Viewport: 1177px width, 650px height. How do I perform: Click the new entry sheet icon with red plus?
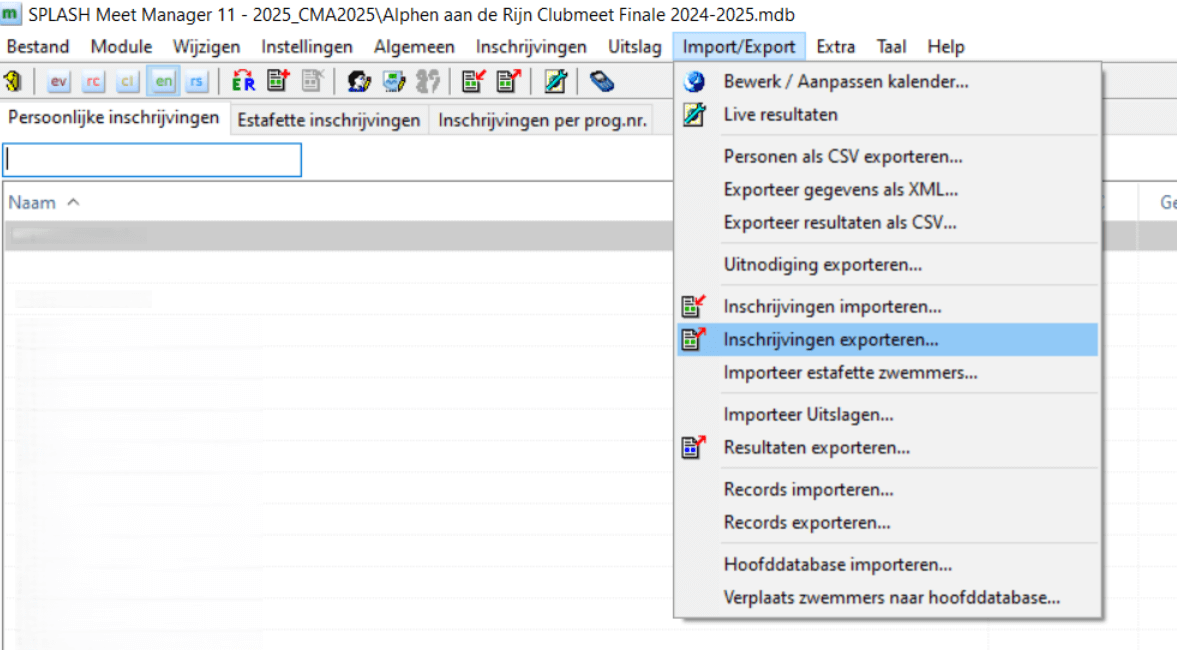coord(277,81)
